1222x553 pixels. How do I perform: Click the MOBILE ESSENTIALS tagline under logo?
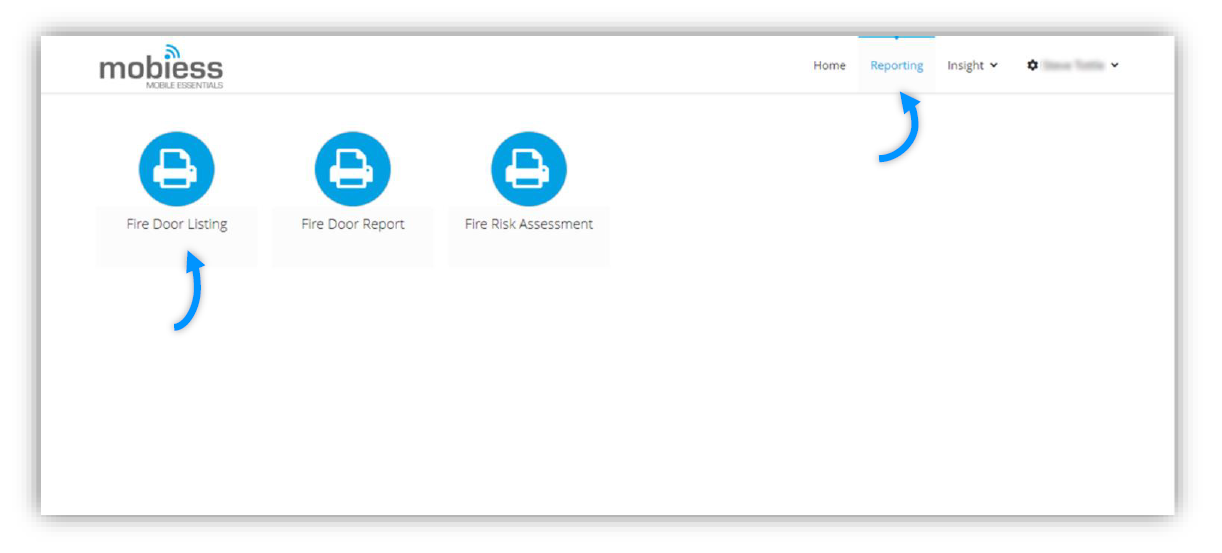tap(184, 86)
